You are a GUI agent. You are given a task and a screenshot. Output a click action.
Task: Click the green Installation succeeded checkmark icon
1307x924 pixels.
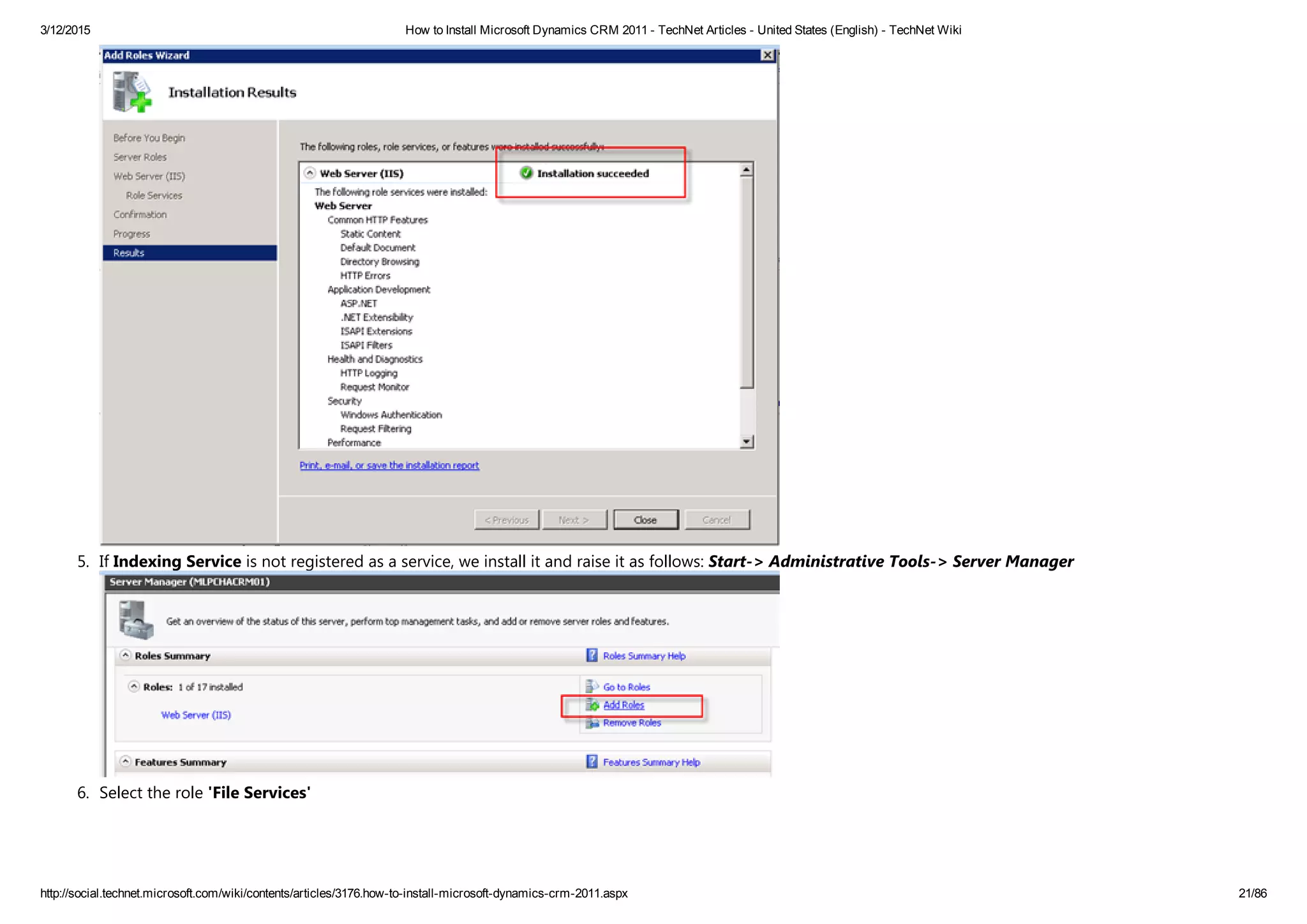(x=527, y=173)
